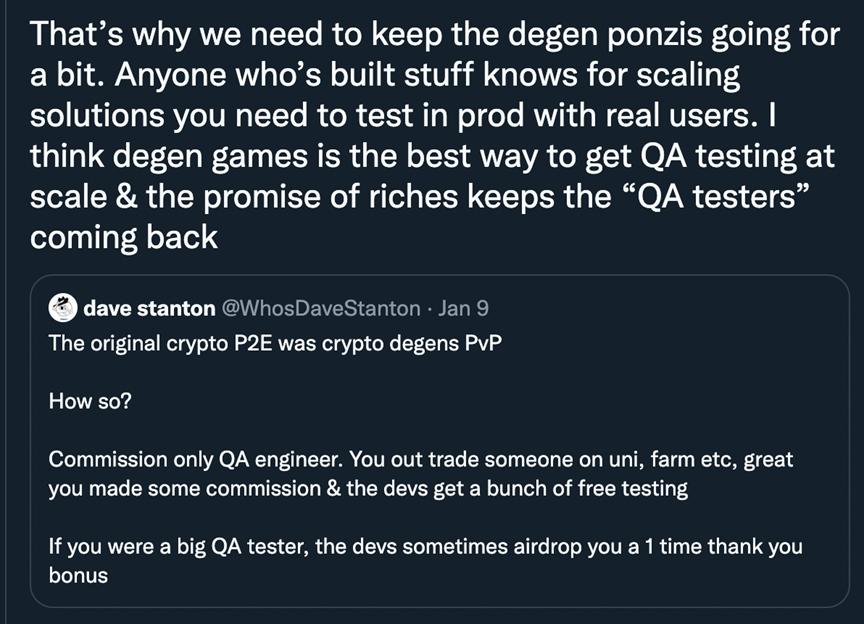
Task: Click dave stanton's profile avatar
Action: pos(63,305)
